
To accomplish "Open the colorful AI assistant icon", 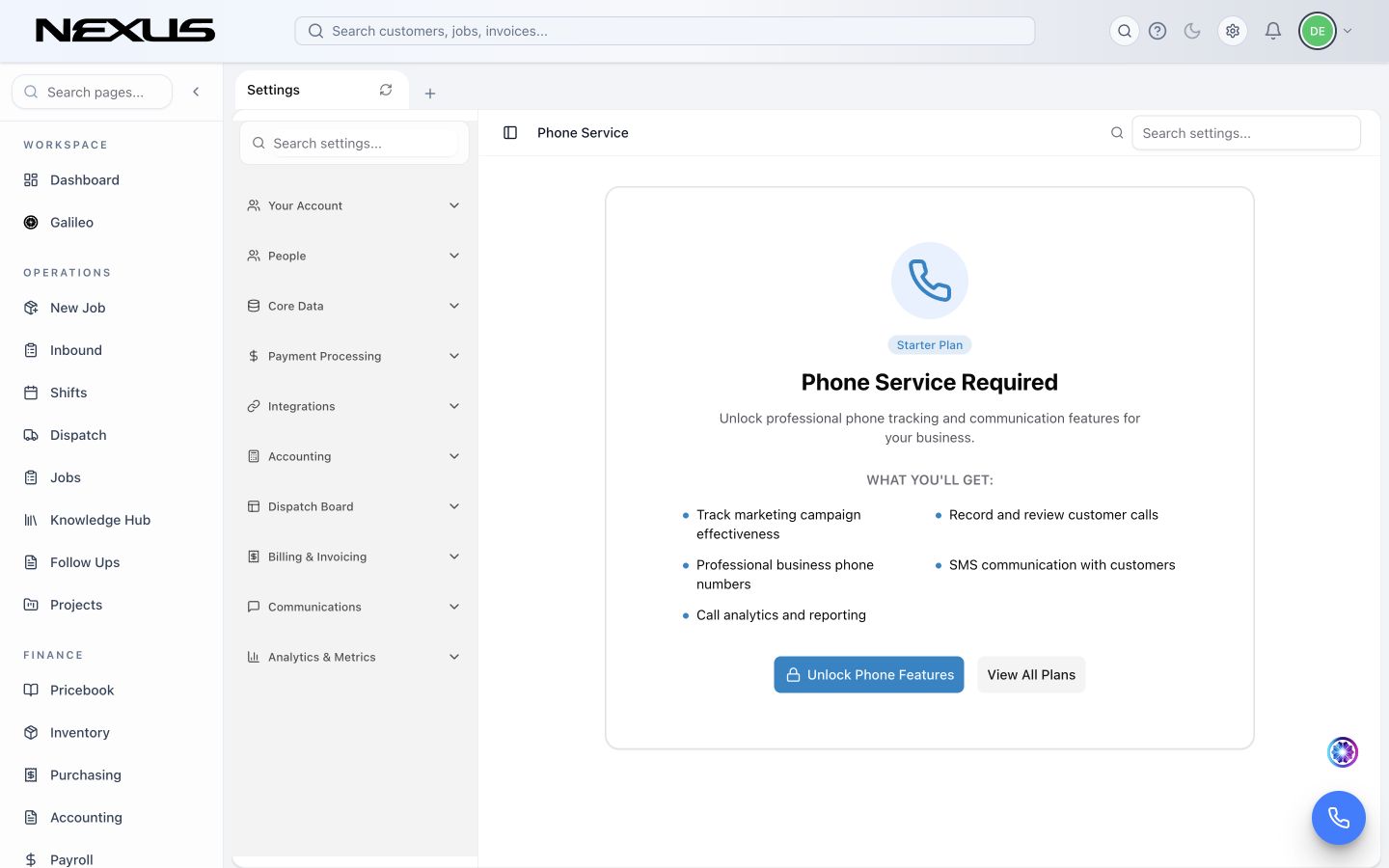I will point(1343,752).
